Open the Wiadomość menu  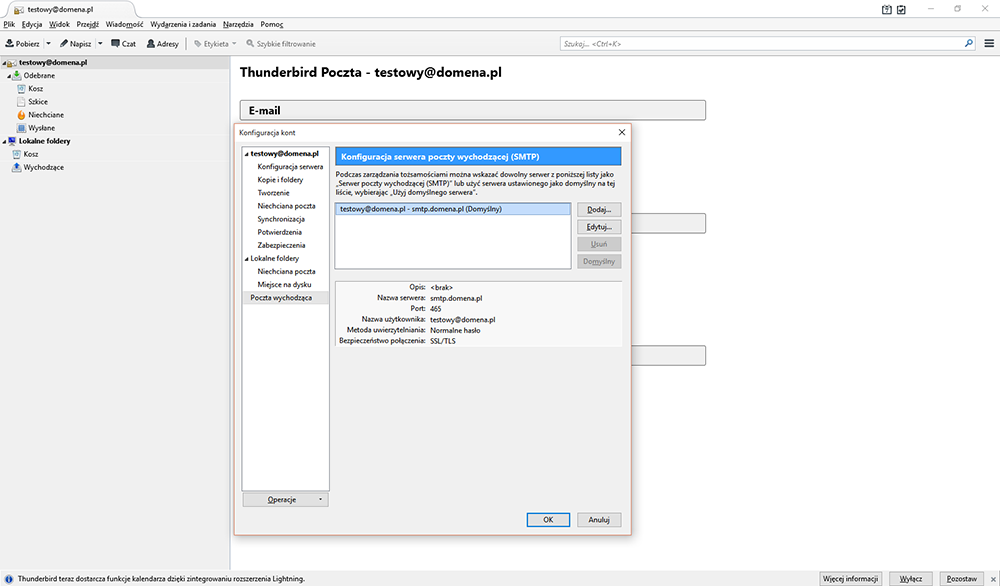pyautogui.click(x=124, y=24)
